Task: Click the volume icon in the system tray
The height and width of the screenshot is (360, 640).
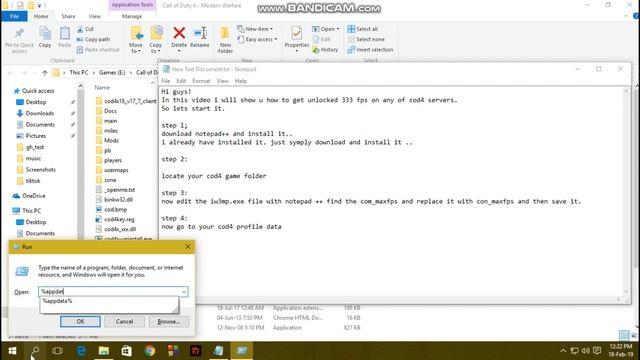Action: pyautogui.click(x=585, y=351)
